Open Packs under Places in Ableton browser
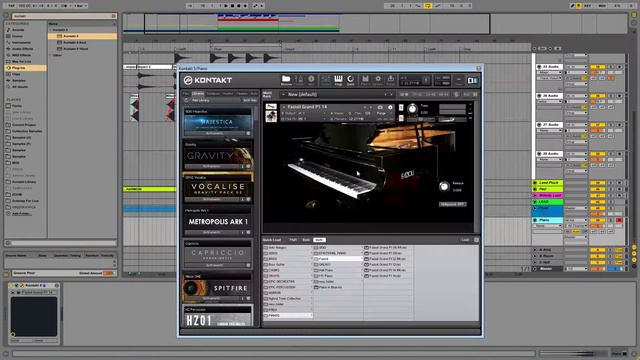 (x=16, y=106)
